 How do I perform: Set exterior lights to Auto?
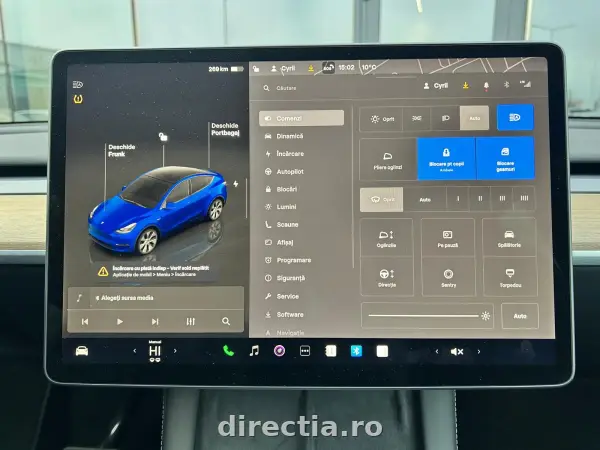pos(474,118)
